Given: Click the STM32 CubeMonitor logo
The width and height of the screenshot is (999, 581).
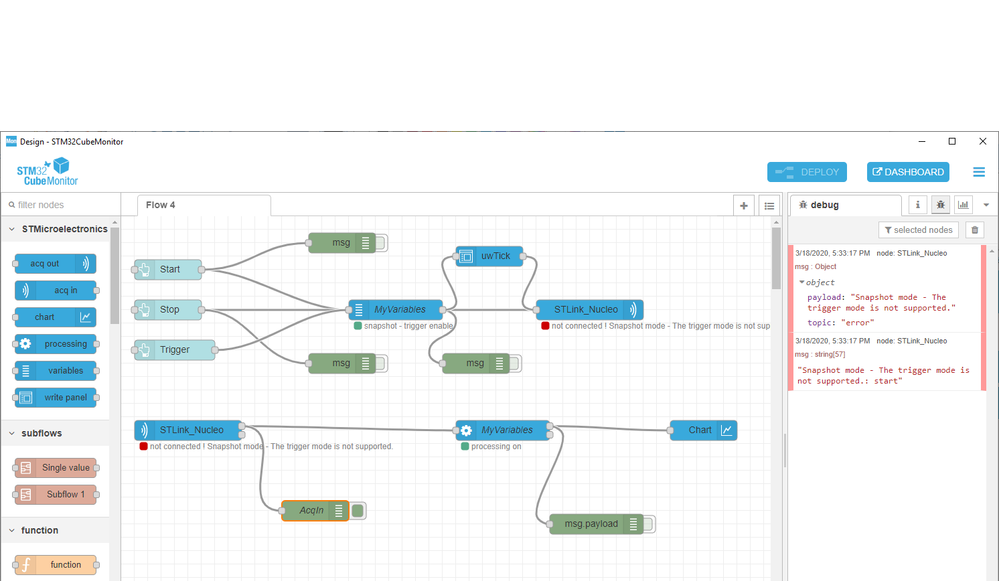Looking at the screenshot, I should [47, 173].
